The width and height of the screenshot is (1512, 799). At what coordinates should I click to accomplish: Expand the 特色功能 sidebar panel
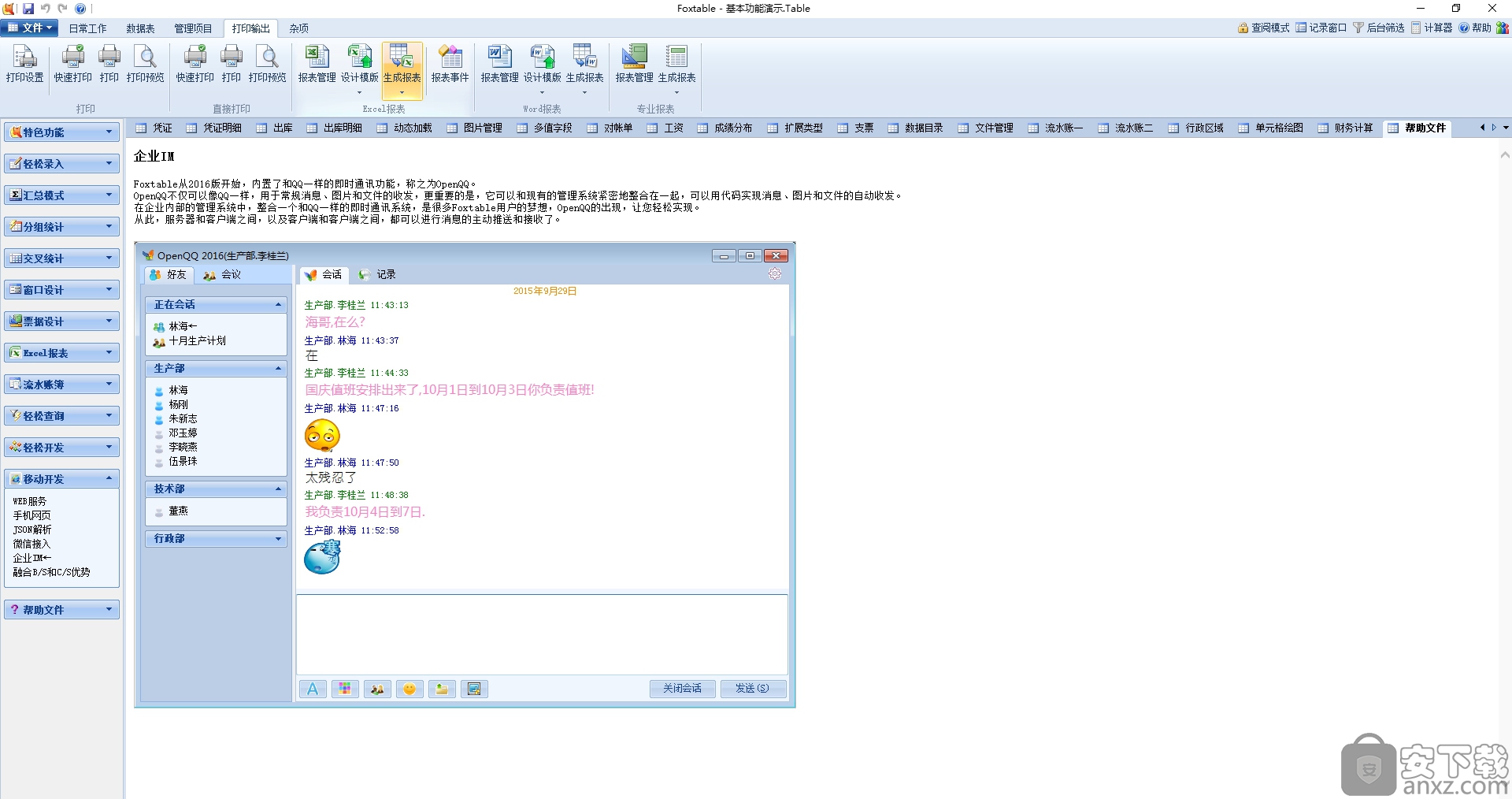[61, 132]
